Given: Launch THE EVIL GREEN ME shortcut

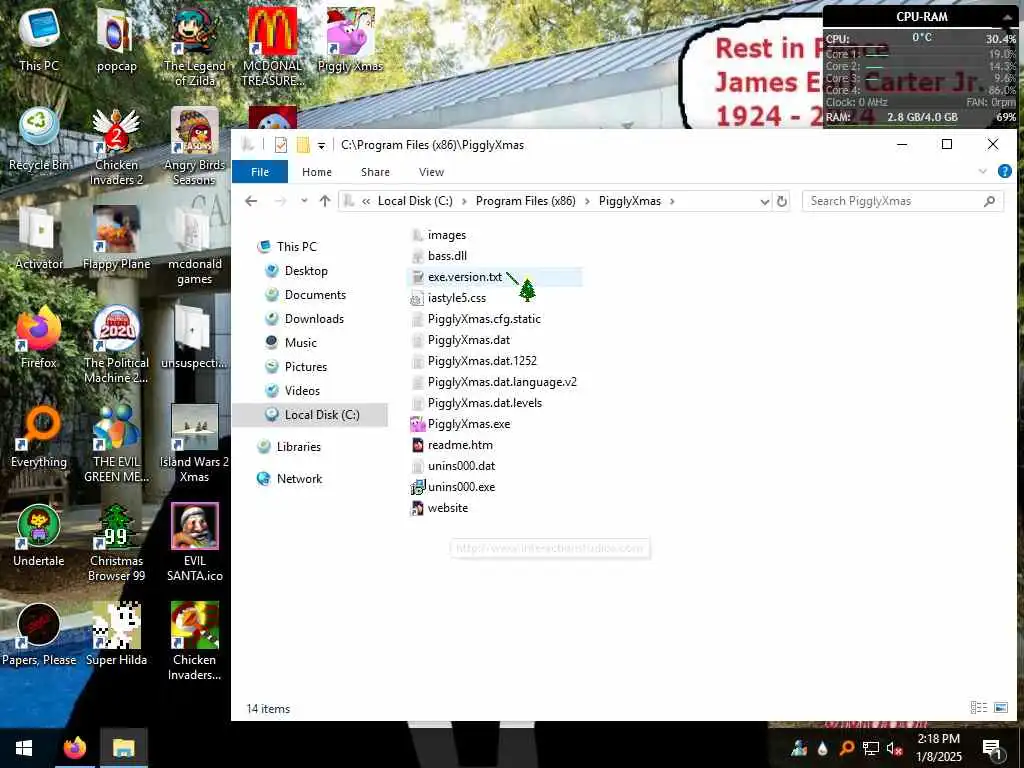Looking at the screenshot, I should pyautogui.click(x=116, y=444).
